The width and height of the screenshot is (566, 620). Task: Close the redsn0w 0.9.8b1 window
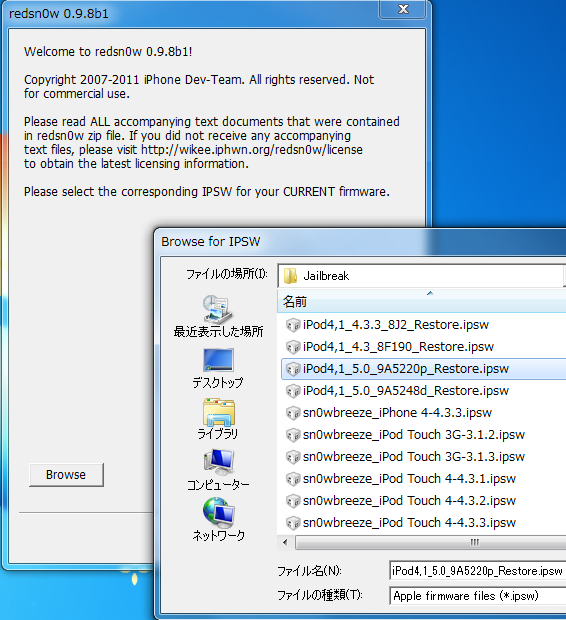click(x=403, y=9)
